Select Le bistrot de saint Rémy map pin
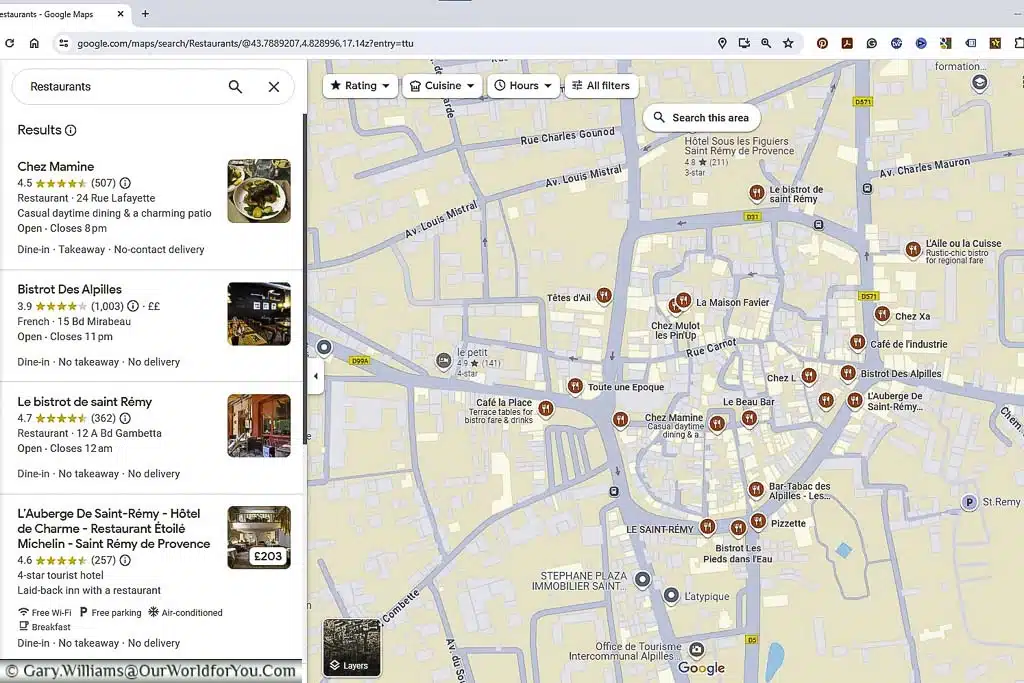Viewport: 1024px width, 683px height. [x=756, y=192]
